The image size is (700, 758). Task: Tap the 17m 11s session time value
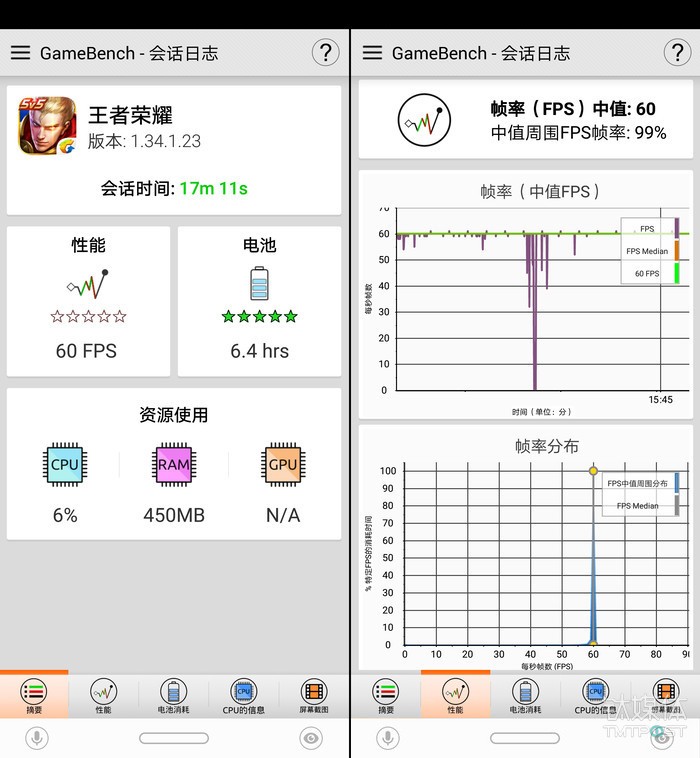click(x=213, y=188)
